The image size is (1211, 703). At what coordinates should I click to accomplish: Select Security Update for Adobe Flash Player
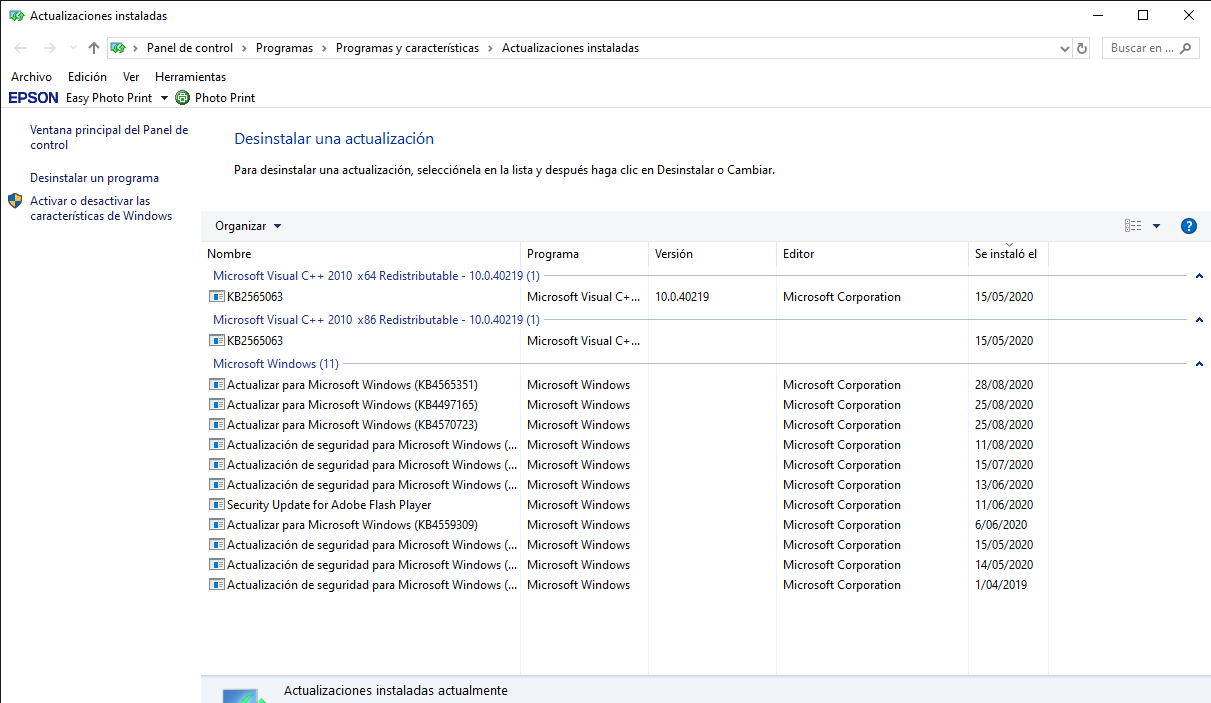(627, 505)
